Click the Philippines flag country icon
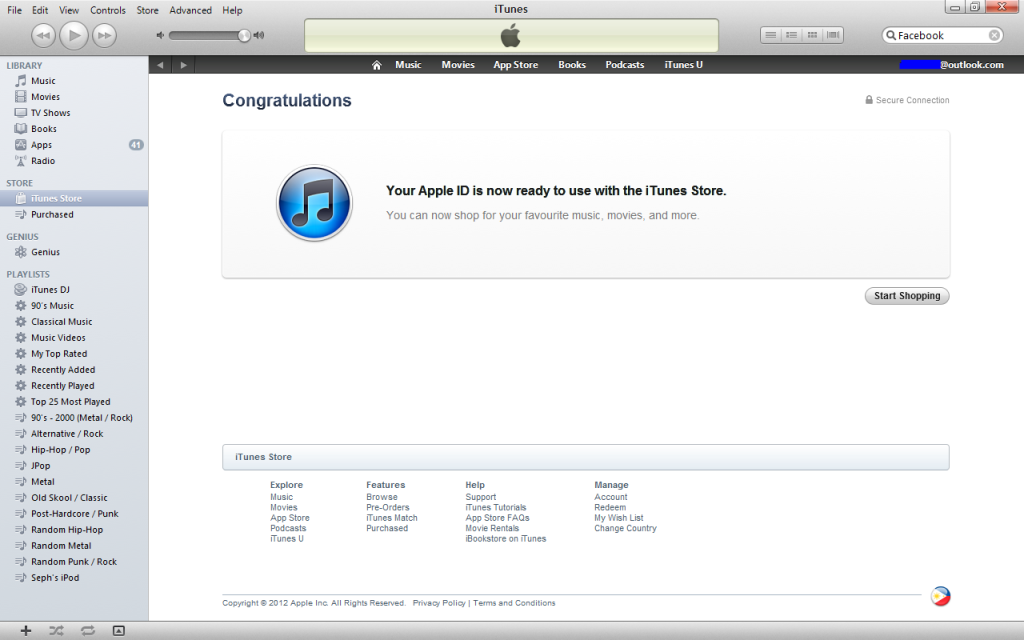 tap(940, 596)
